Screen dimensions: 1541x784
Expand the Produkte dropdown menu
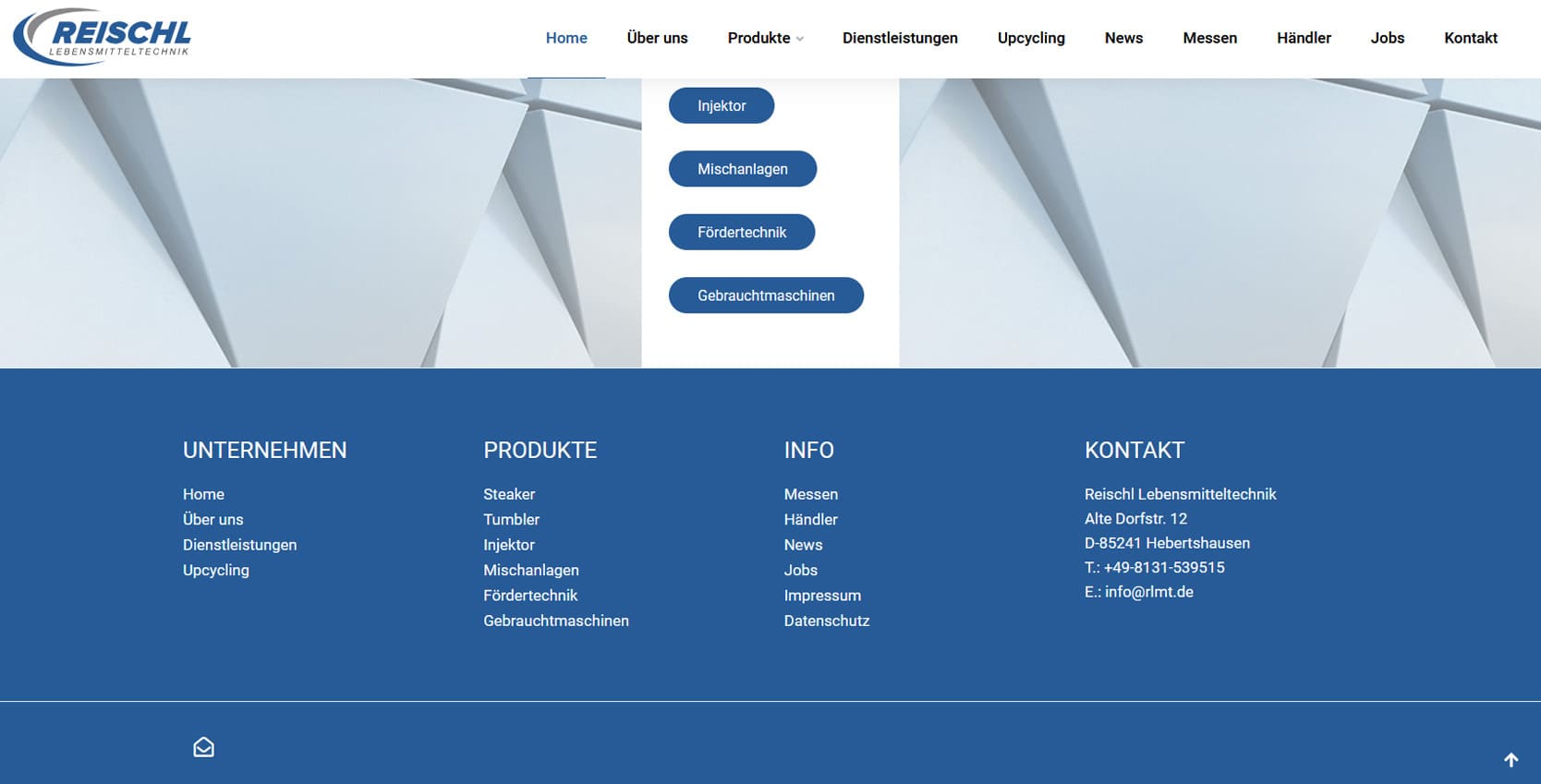click(765, 38)
